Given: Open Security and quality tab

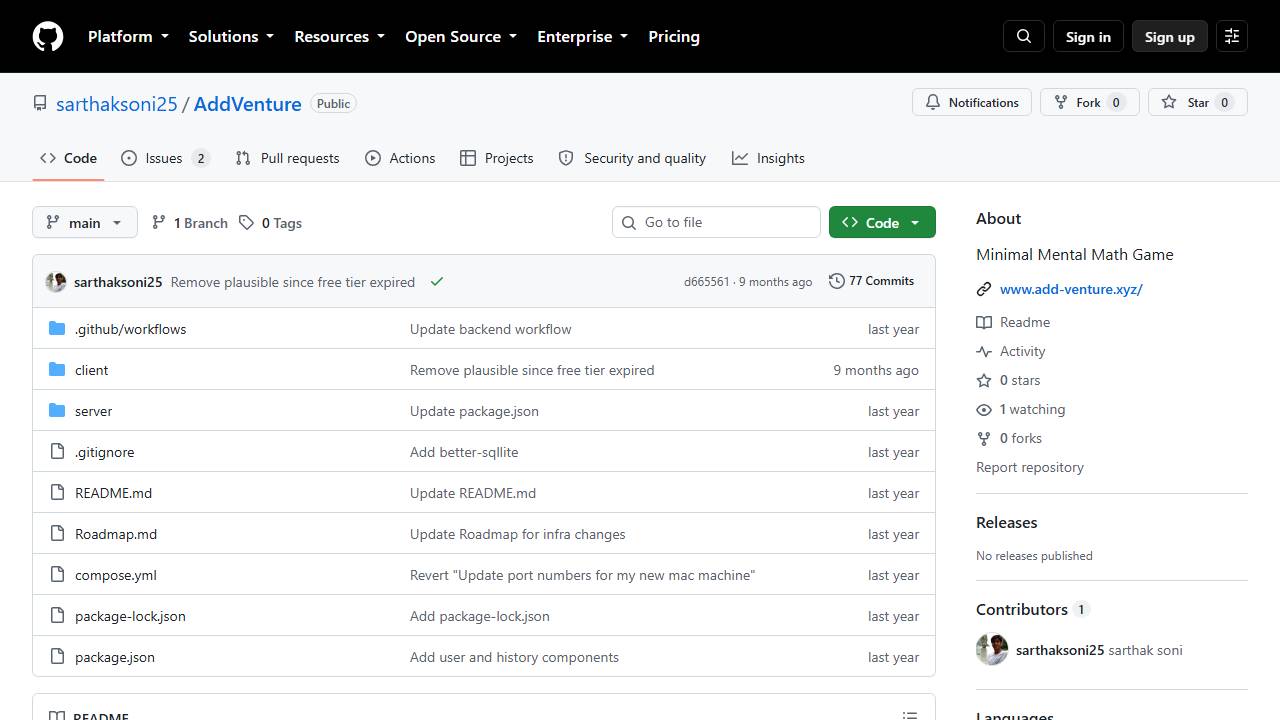Looking at the screenshot, I should (x=632, y=158).
